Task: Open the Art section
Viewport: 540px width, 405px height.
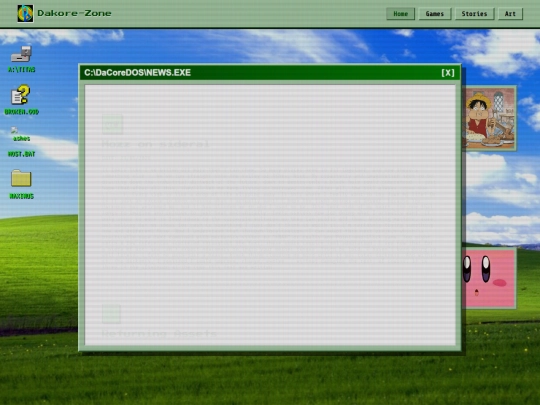Action: pos(510,14)
